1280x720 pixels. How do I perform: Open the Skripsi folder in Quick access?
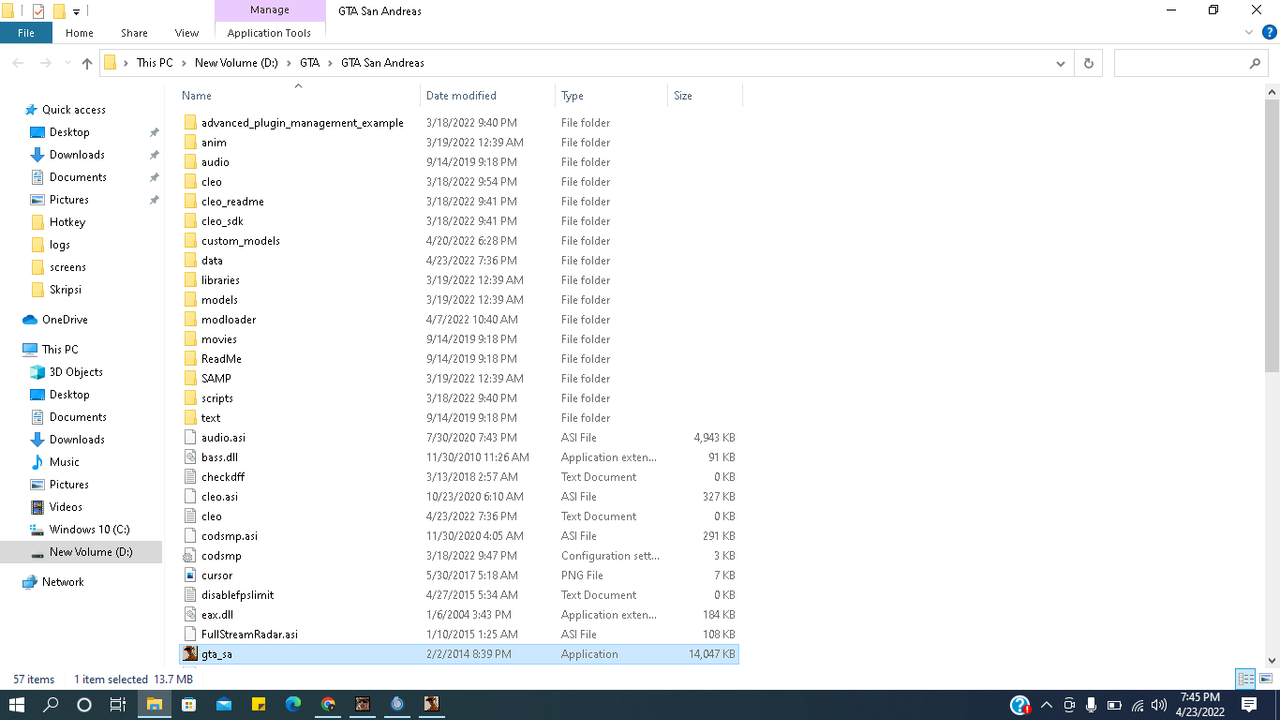65,290
